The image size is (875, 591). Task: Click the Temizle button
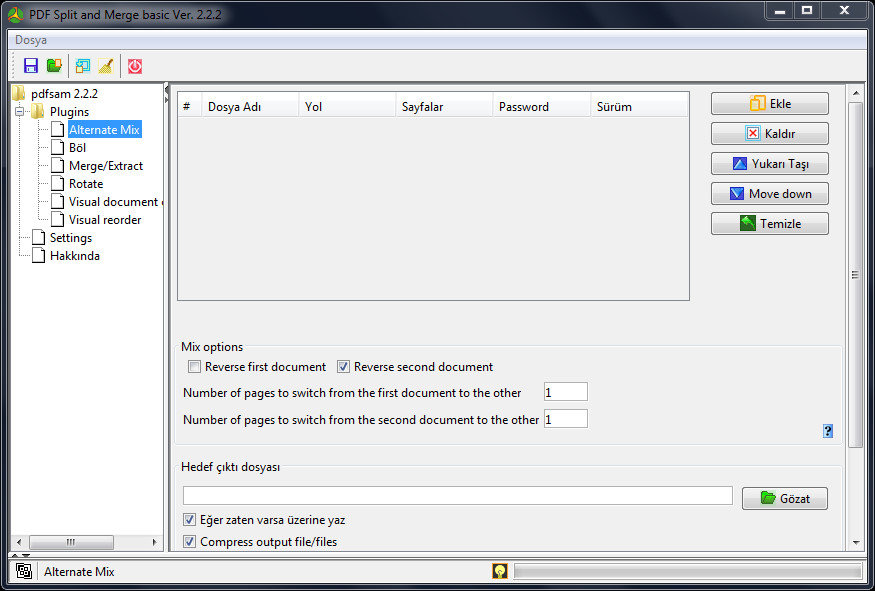[x=770, y=224]
